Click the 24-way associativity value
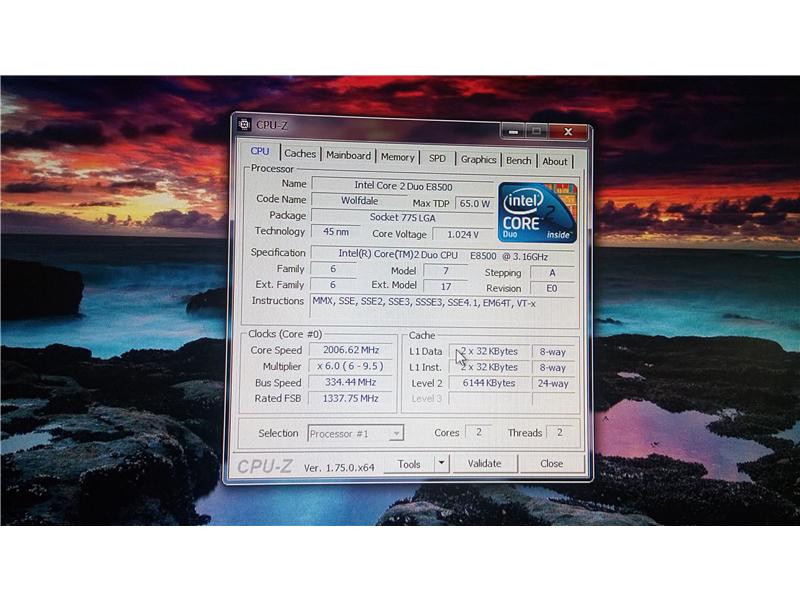The width and height of the screenshot is (800, 600). 553,384
